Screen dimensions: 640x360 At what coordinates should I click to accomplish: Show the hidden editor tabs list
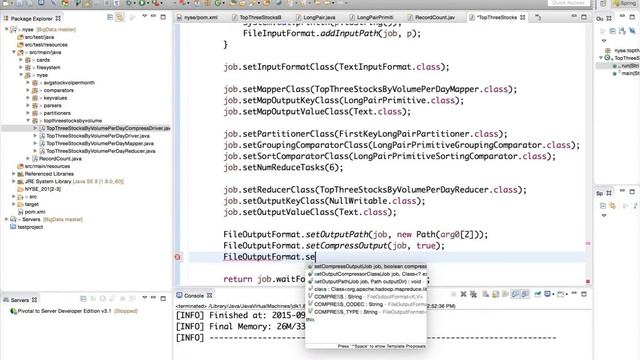(538, 18)
